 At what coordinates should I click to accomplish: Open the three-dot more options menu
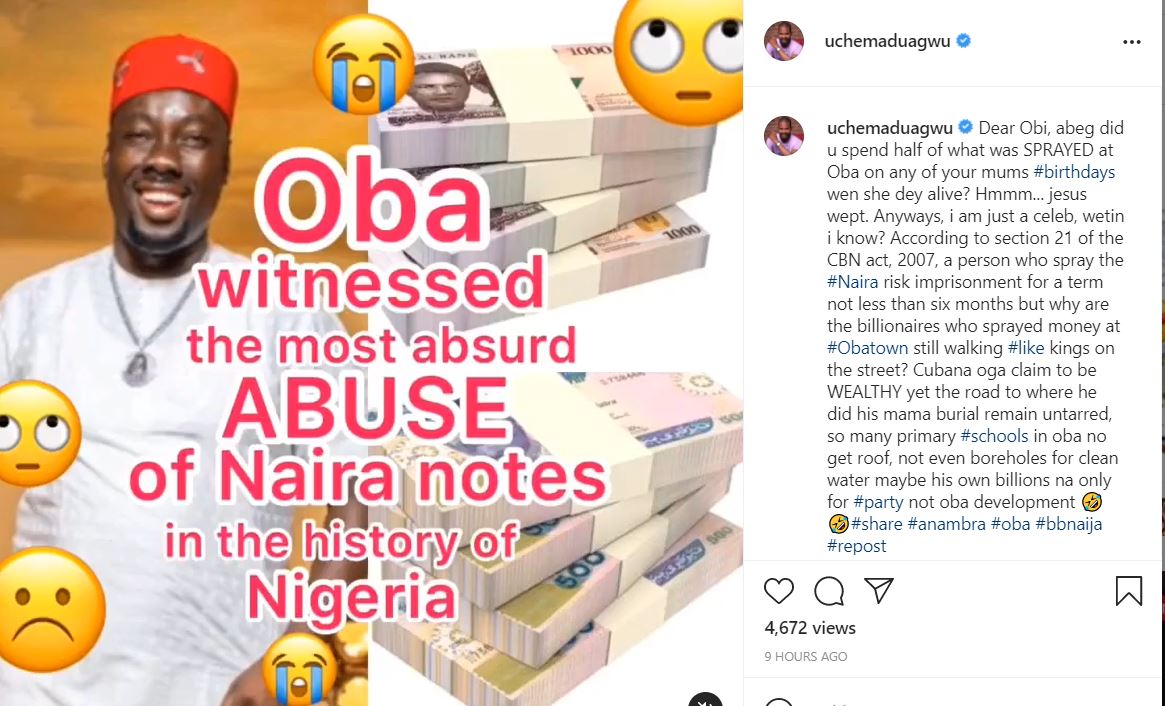1132,42
